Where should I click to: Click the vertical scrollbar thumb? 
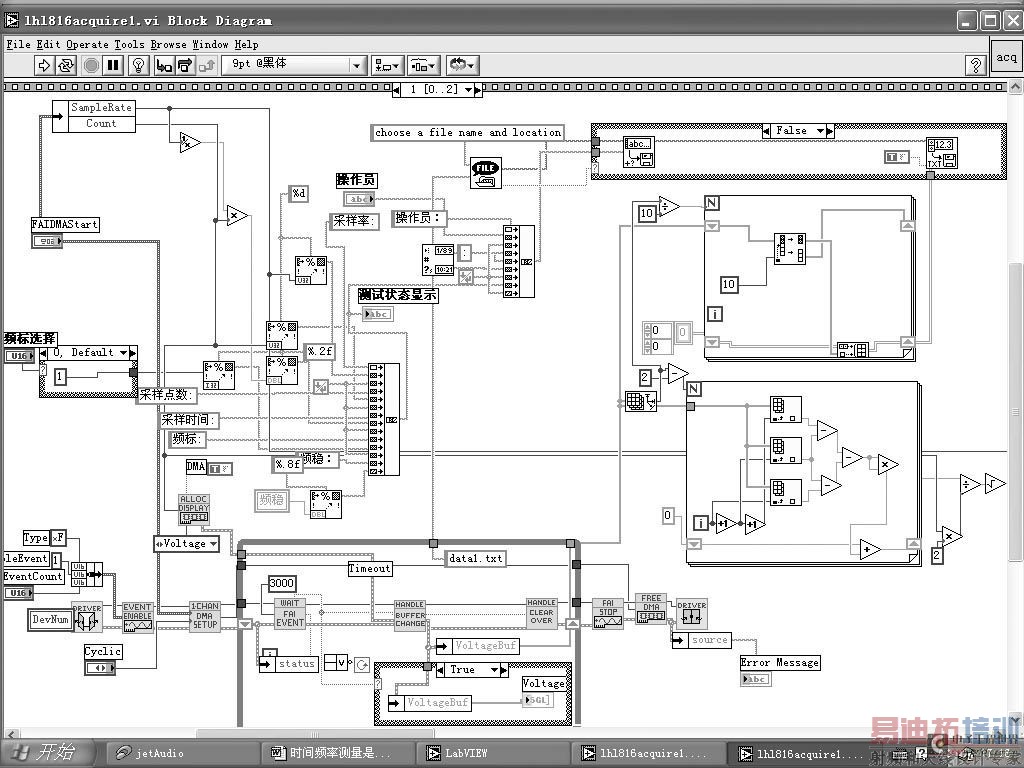[1015, 410]
